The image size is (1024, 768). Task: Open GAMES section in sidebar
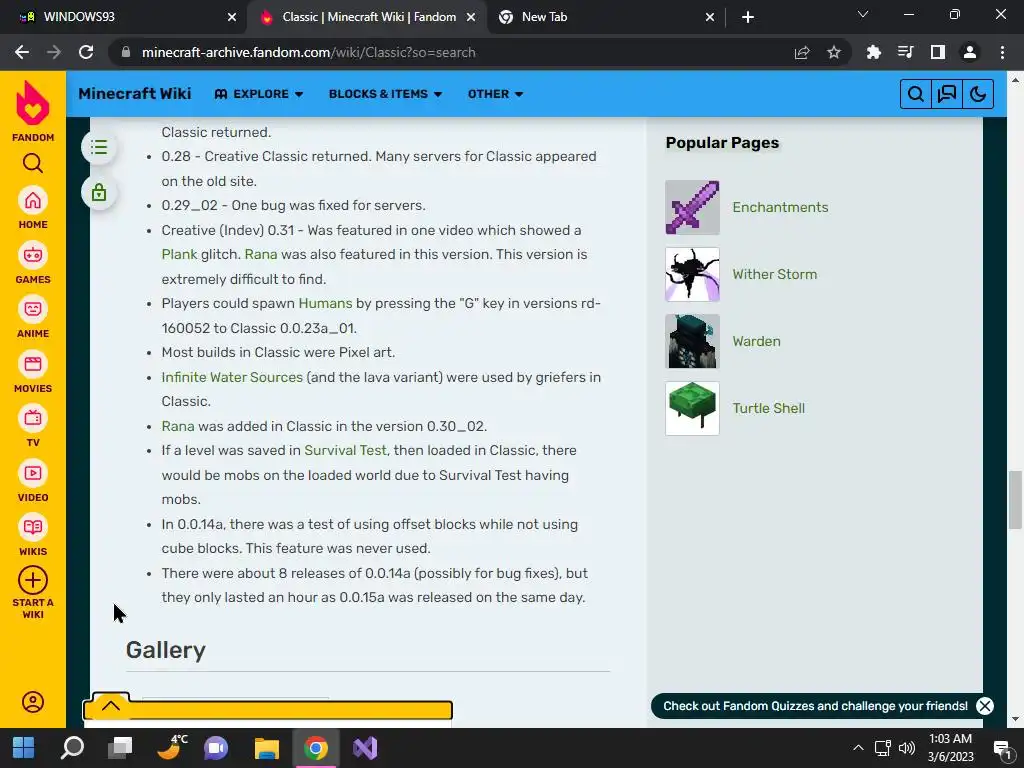[33, 255]
